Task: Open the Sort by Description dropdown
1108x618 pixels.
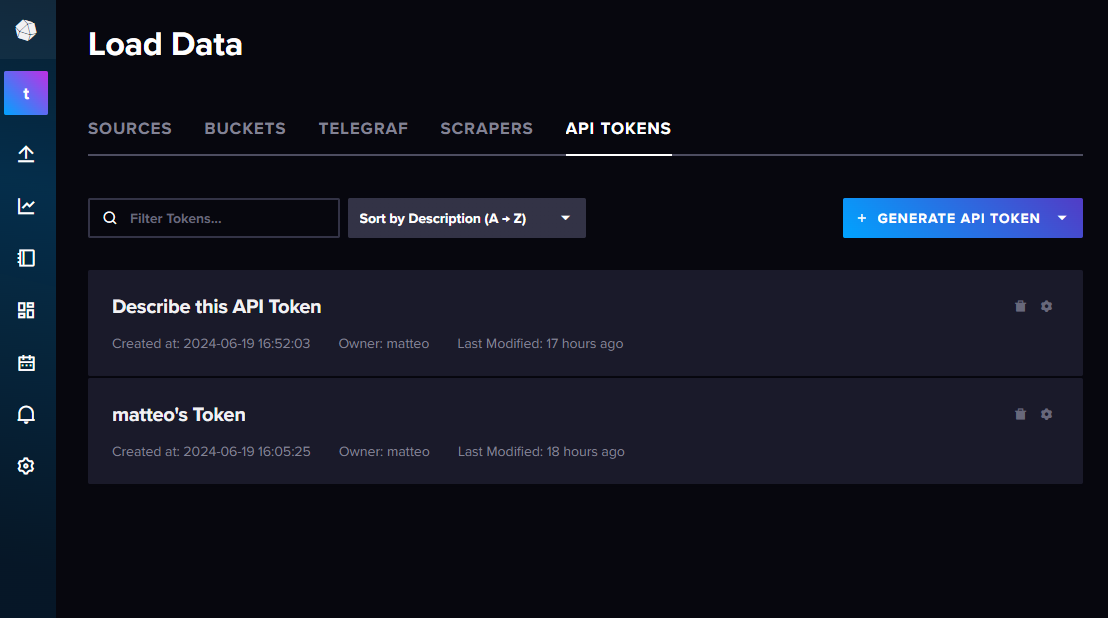Action: (x=466, y=218)
